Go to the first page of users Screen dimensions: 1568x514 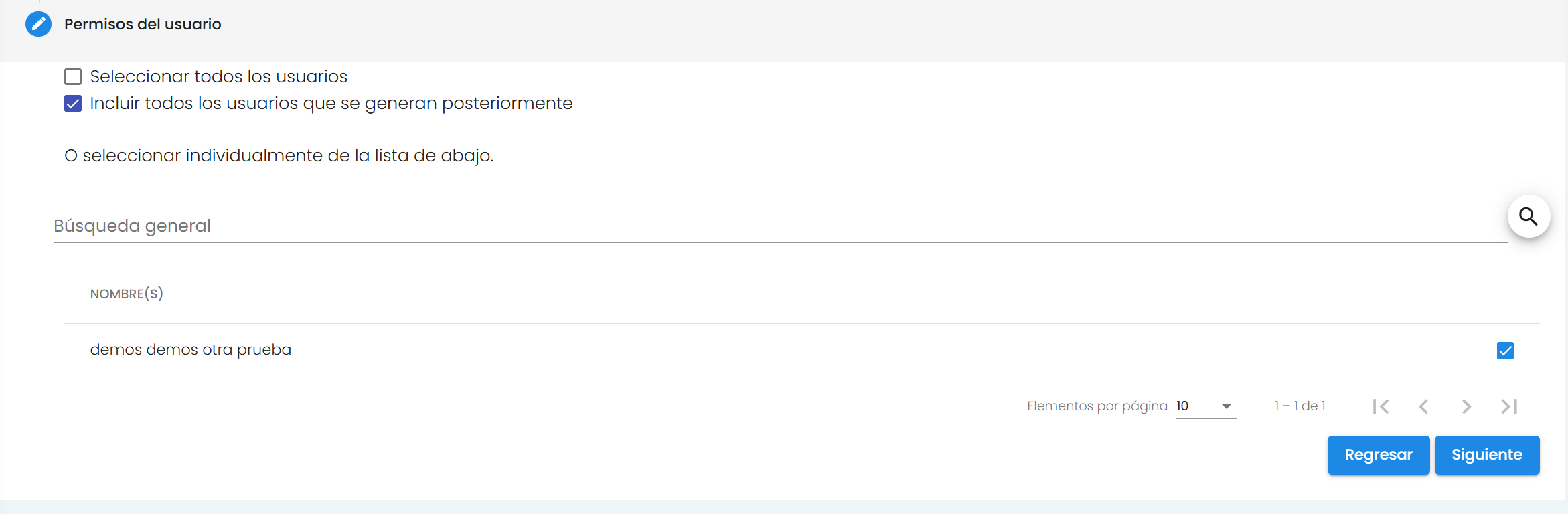click(x=1381, y=406)
